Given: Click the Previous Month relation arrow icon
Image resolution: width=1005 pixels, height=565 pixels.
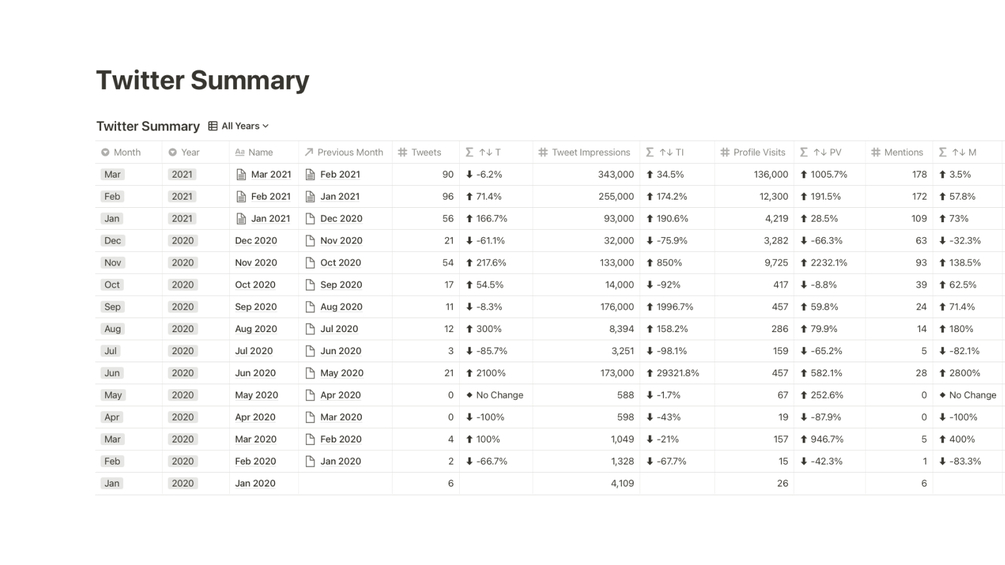Looking at the screenshot, I should (x=309, y=152).
